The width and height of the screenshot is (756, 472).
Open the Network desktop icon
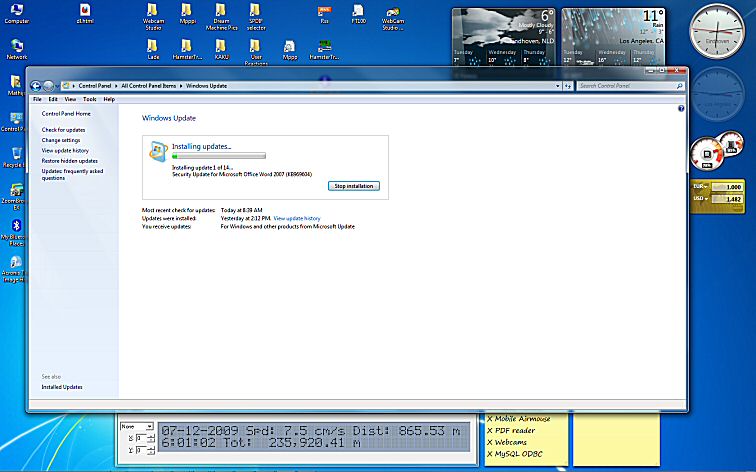click(16, 50)
